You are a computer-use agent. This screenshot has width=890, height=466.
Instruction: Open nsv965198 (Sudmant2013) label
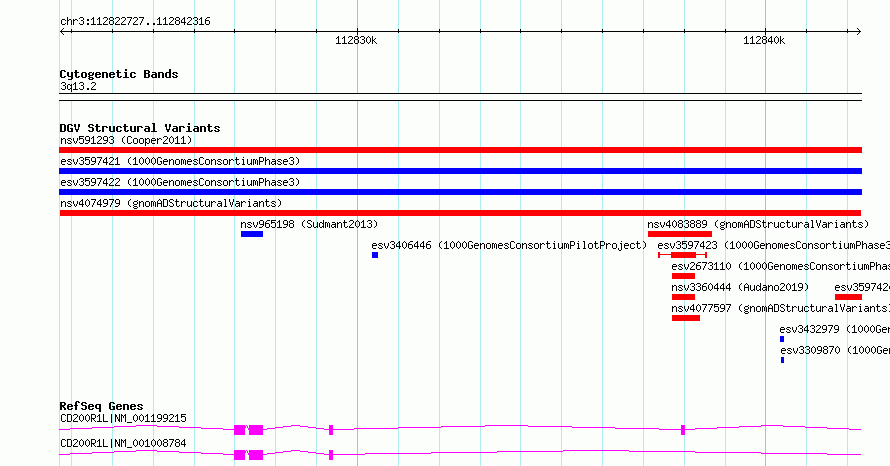tap(309, 224)
